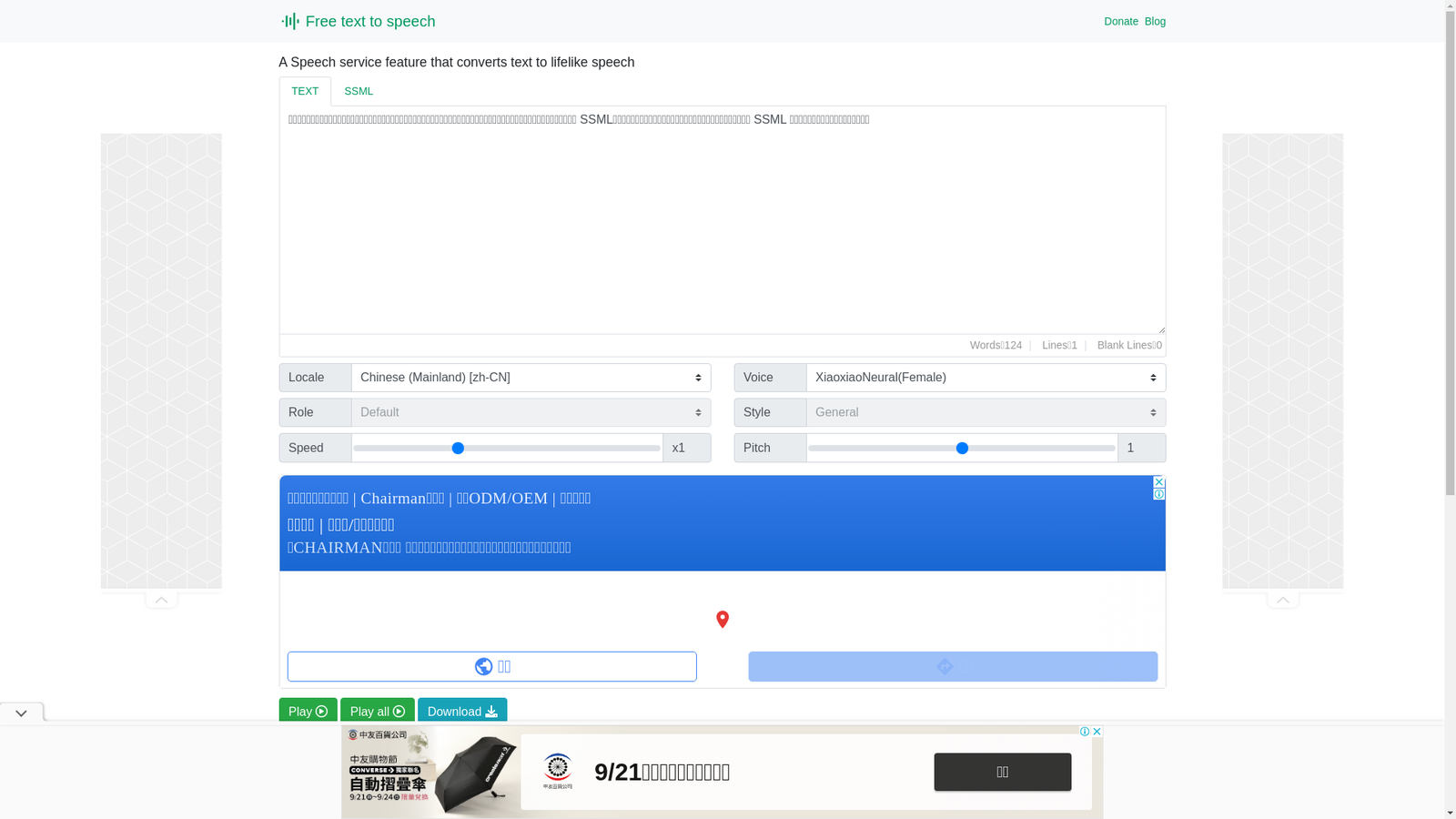Screen dimensions: 1456x819
Task: Open the Voice dropdown showing XiaoxiaoNeural(Female)
Action: click(986, 378)
